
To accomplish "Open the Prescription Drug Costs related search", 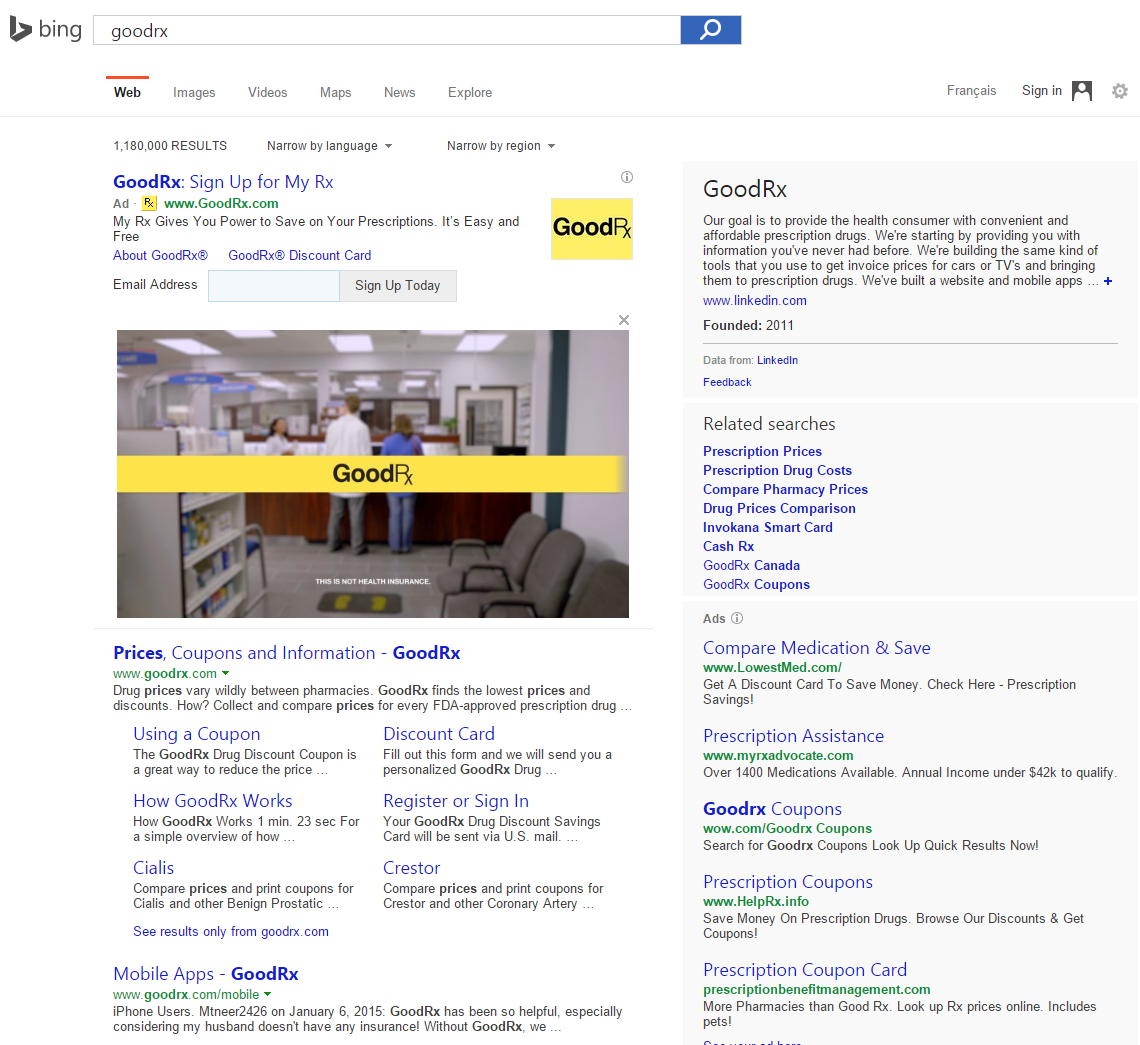I will 777,470.
